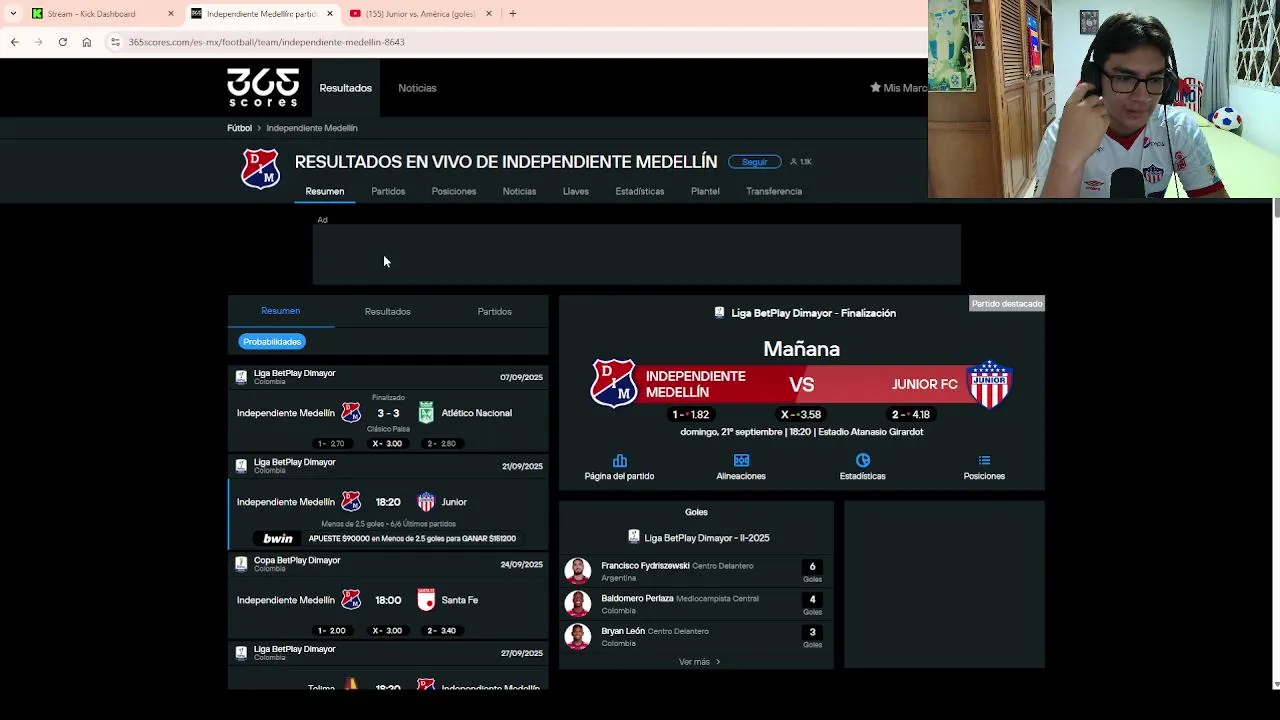Click the Mis Marcadores star icon
The image size is (1280, 720).
coord(875,88)
